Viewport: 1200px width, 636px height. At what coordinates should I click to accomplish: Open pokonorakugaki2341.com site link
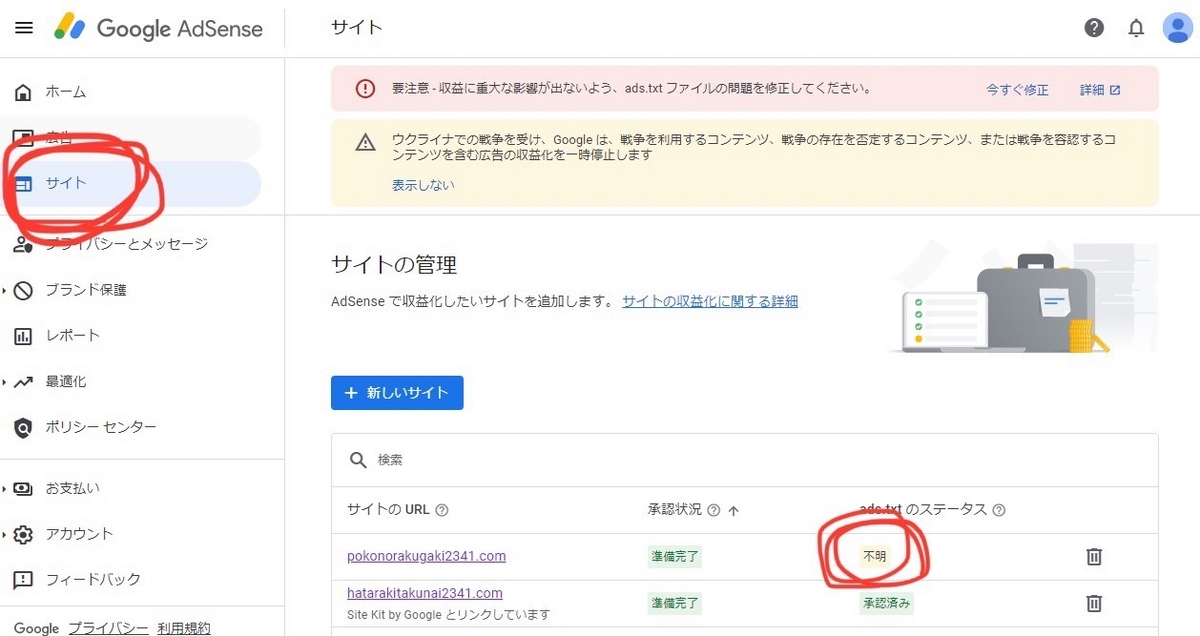click(426, 556)
